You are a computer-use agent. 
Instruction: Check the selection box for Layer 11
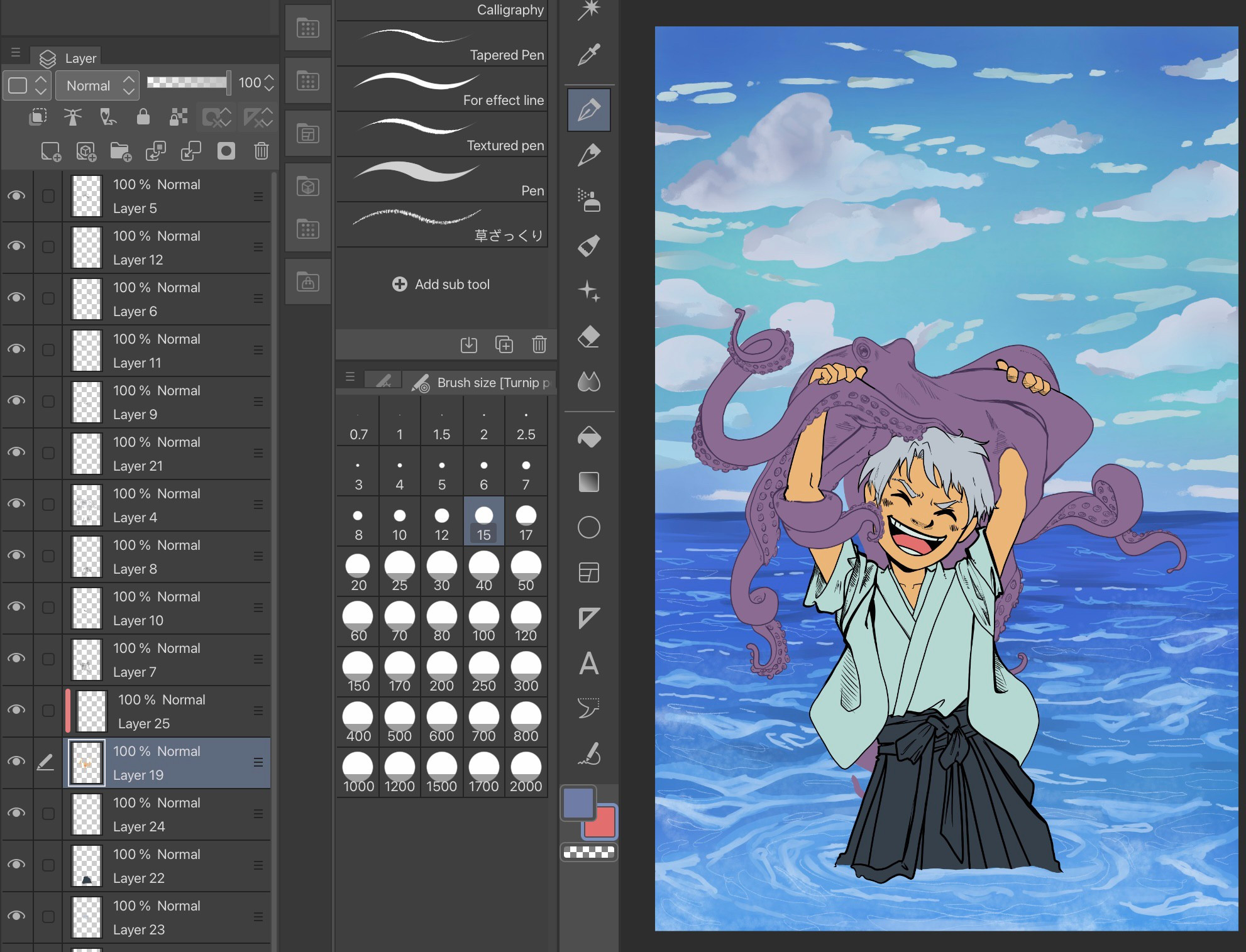click(x=48, y=350)
